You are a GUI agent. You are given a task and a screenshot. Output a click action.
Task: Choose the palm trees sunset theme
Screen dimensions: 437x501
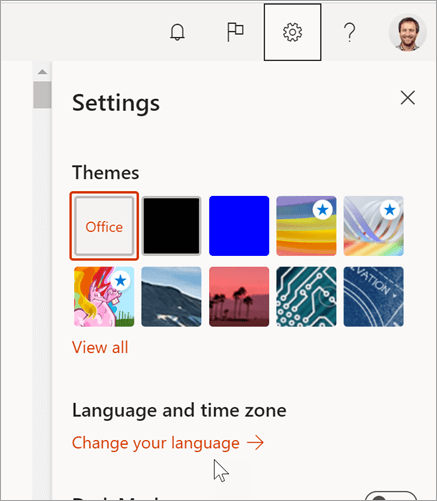(x=239, y=297)
